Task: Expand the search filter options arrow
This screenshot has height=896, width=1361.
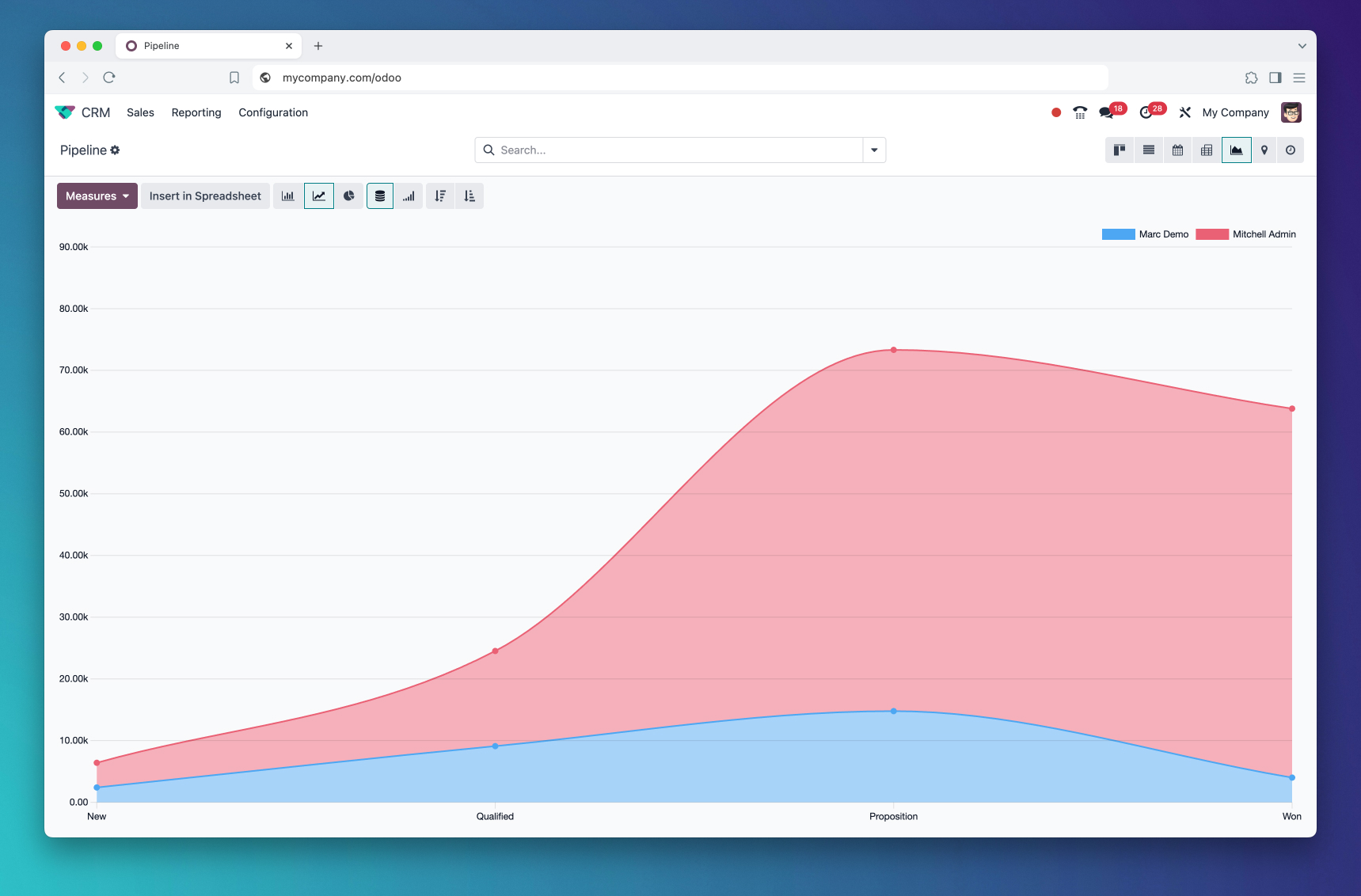Action: pyautogui.click(x=874, y=150)
